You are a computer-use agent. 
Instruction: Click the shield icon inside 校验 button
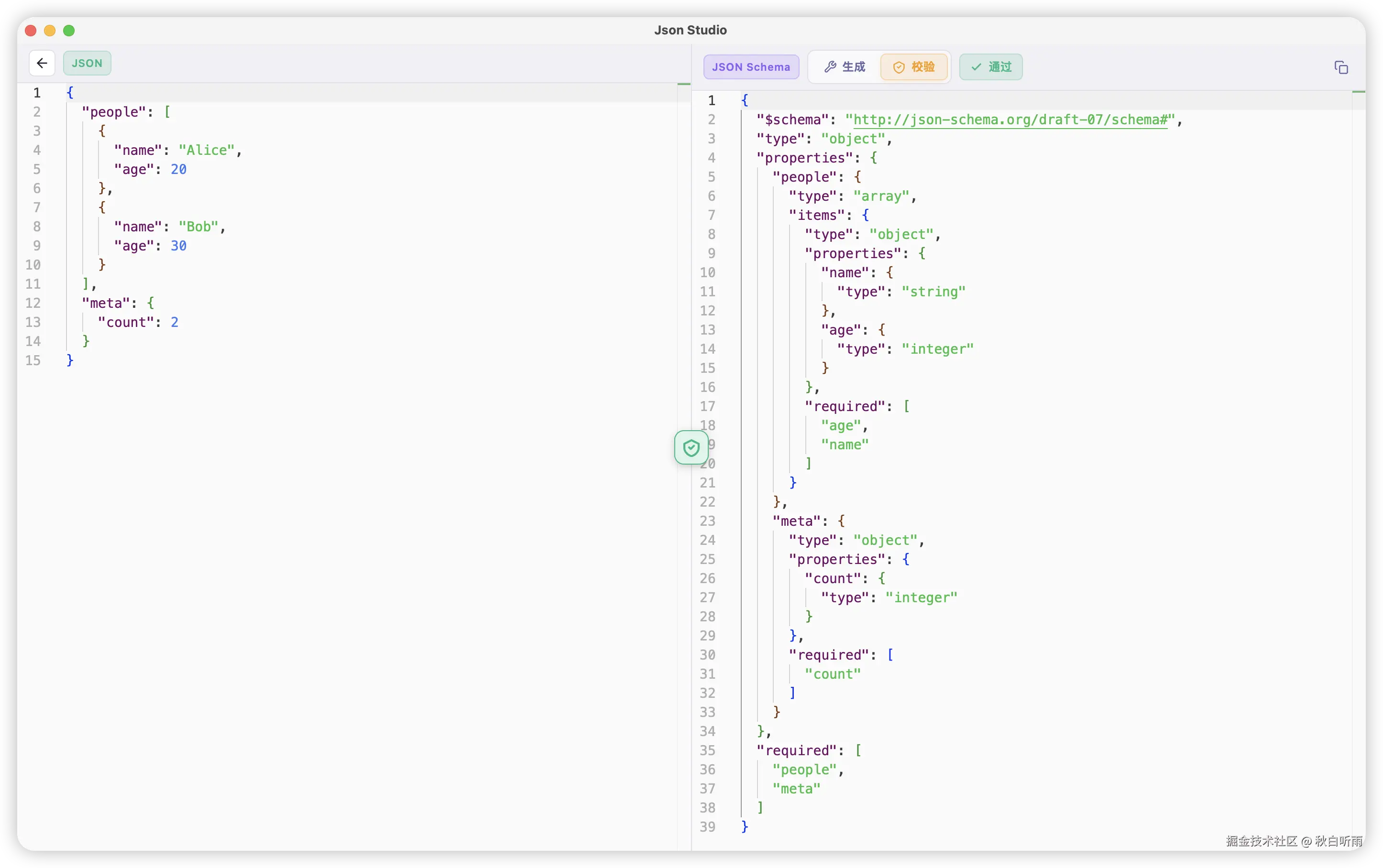899,67
